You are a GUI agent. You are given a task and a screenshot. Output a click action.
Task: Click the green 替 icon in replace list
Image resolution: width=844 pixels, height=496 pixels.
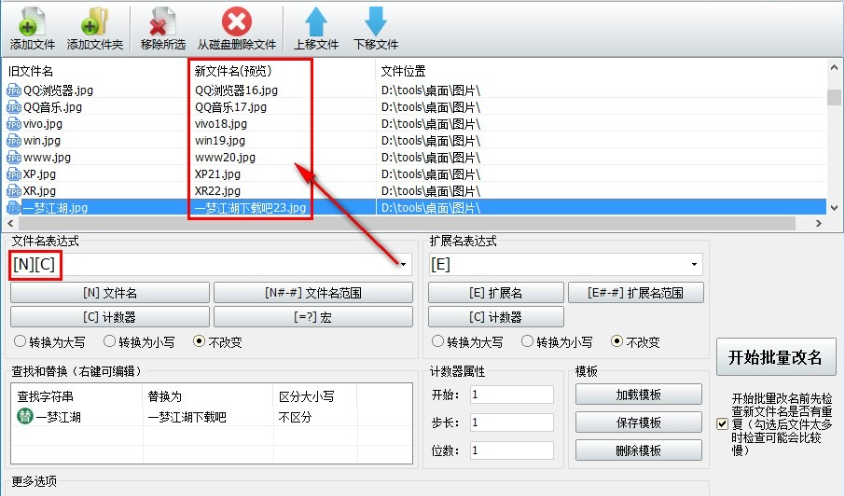pyautogui.click(x=25, y=416)
